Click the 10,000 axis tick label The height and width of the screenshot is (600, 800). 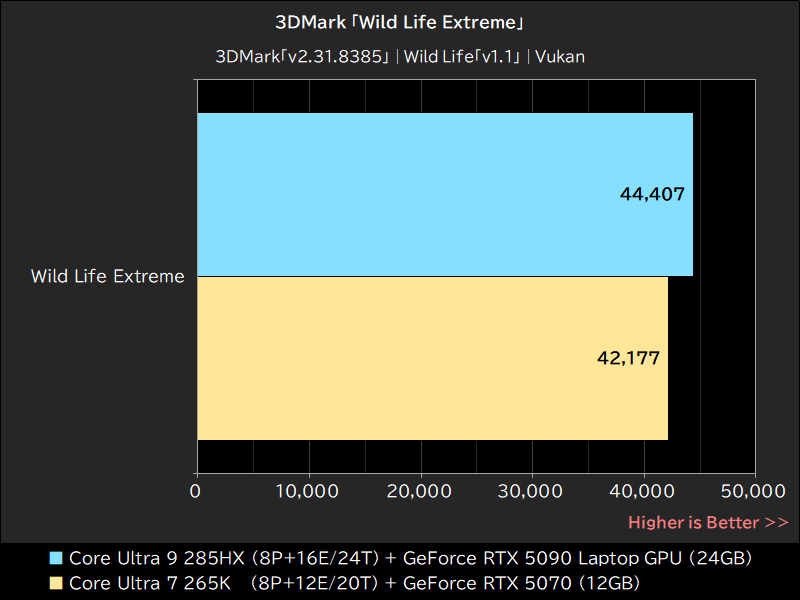307,492
